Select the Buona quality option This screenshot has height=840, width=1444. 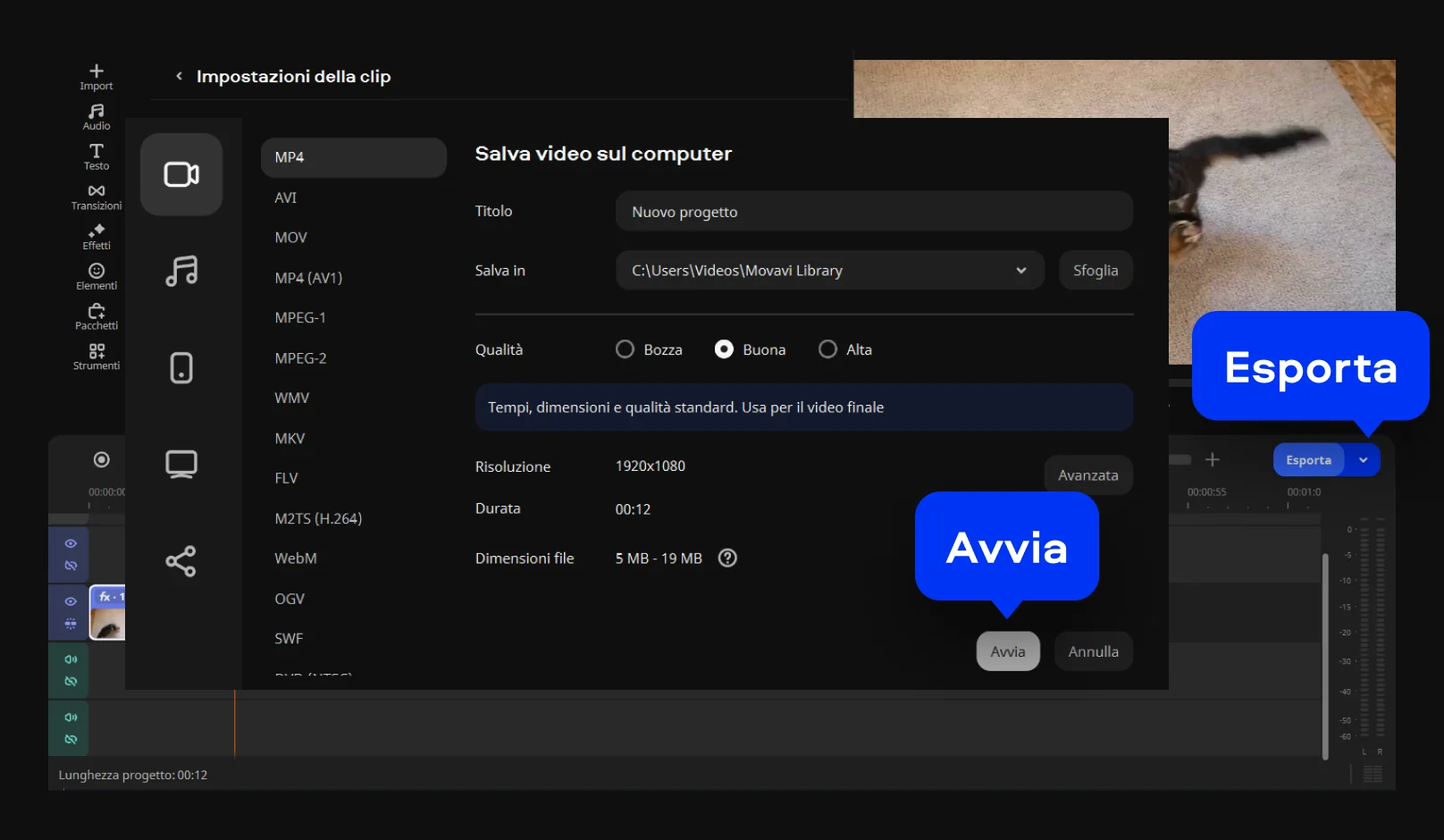tap(724, 349)
